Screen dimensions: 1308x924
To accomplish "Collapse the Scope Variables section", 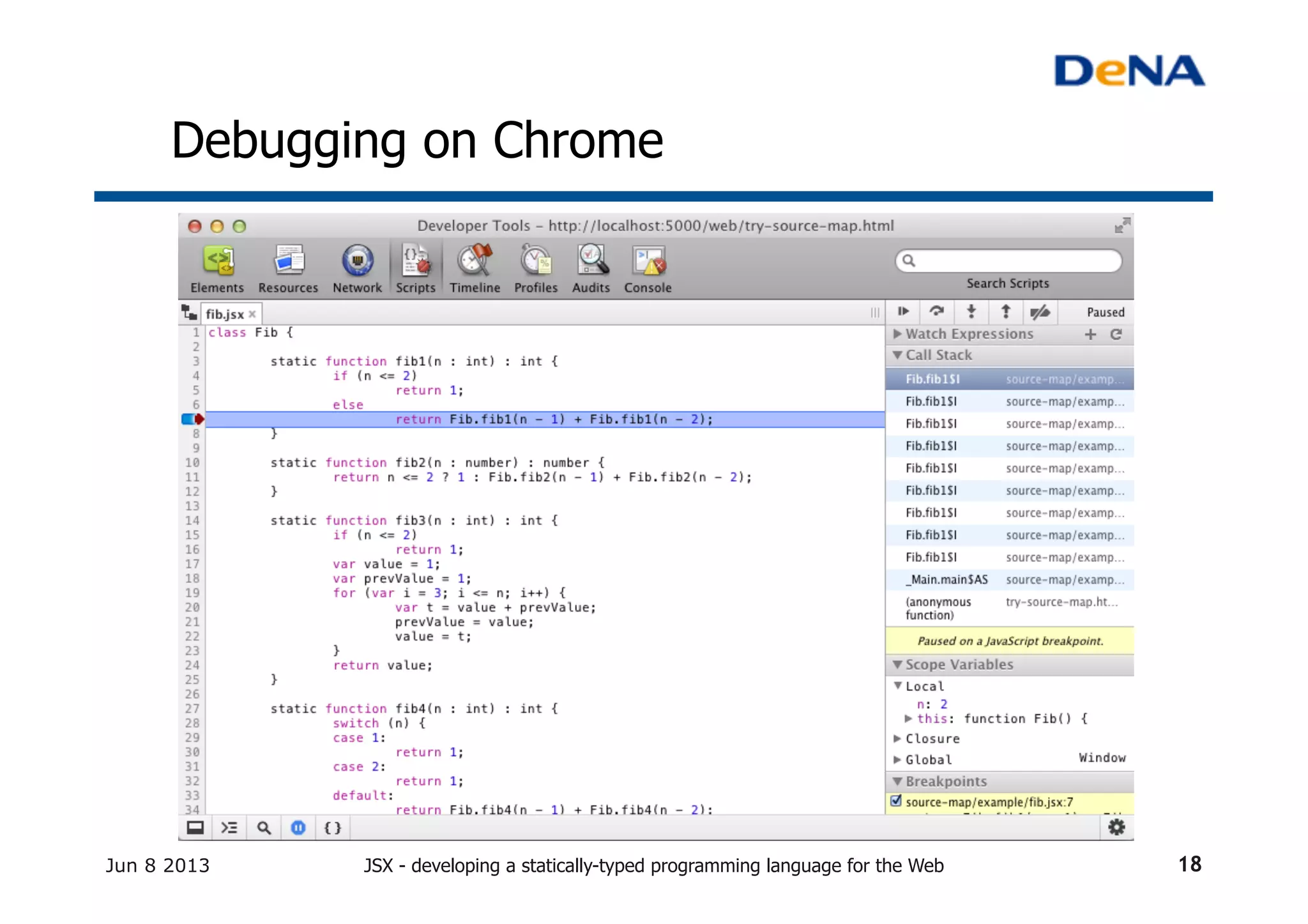I will 897,665.
